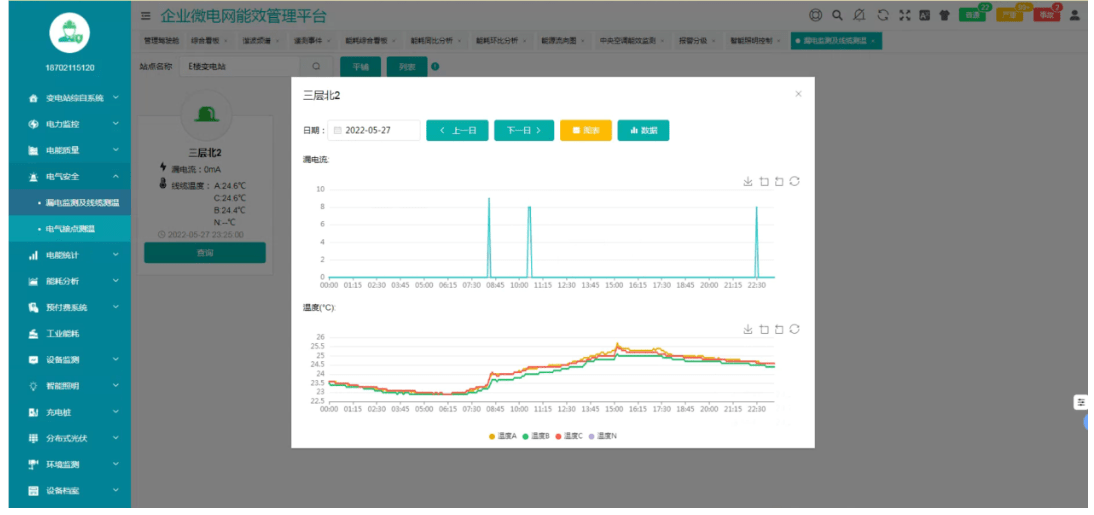This screenshot has height=515, width=1094.
Task: Expand 电力监控 sidebar menu
Action: (70, 124)
